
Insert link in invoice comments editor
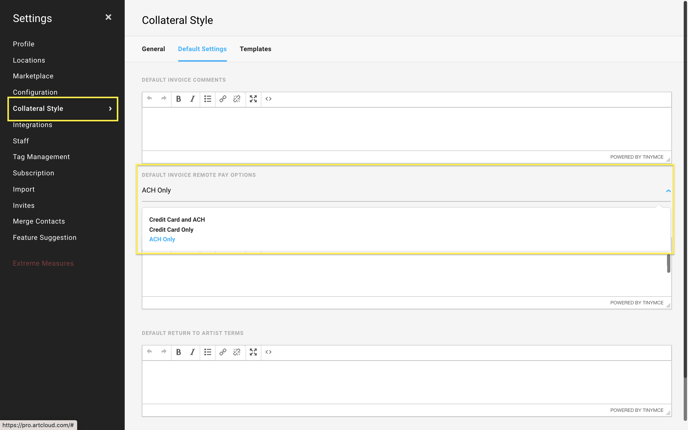pos(223,99)
